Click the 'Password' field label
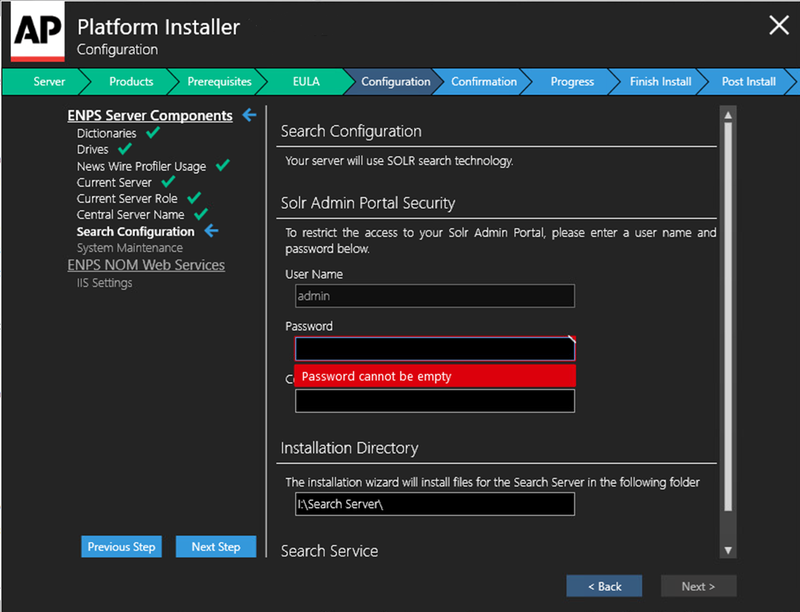The width and height of the screenshot is (800, 612). 309,326
